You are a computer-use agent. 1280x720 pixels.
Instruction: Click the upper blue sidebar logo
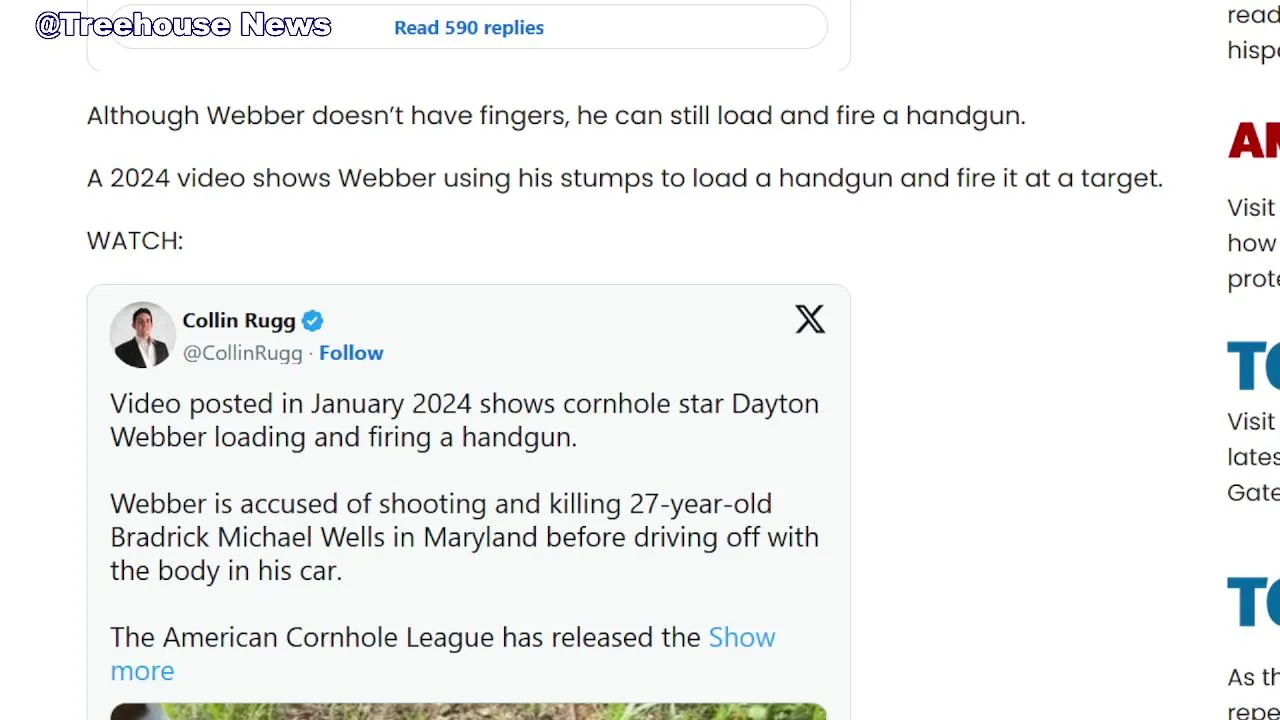pos(1254,365)
